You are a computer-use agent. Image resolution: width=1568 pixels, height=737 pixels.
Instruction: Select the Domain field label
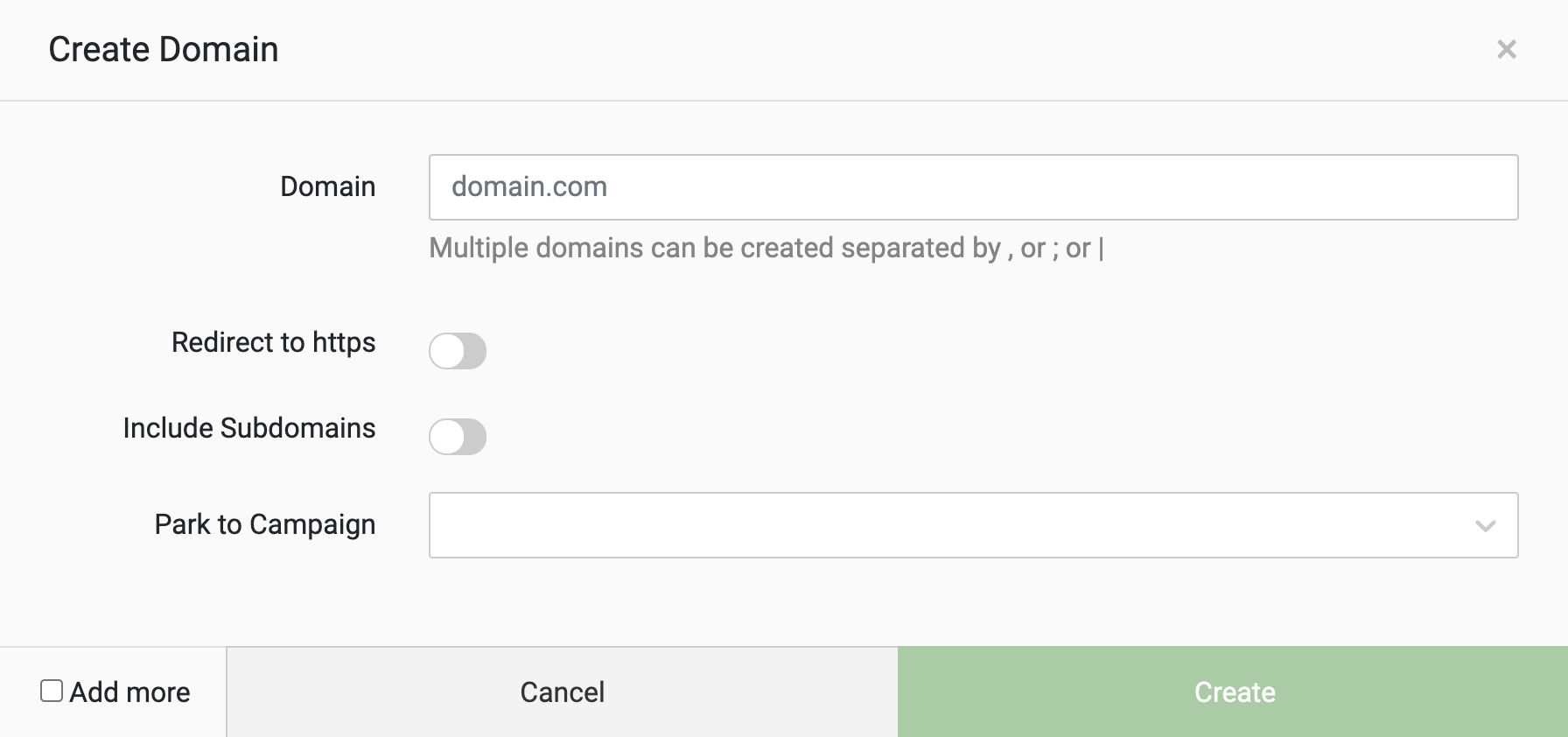[327, 186]
